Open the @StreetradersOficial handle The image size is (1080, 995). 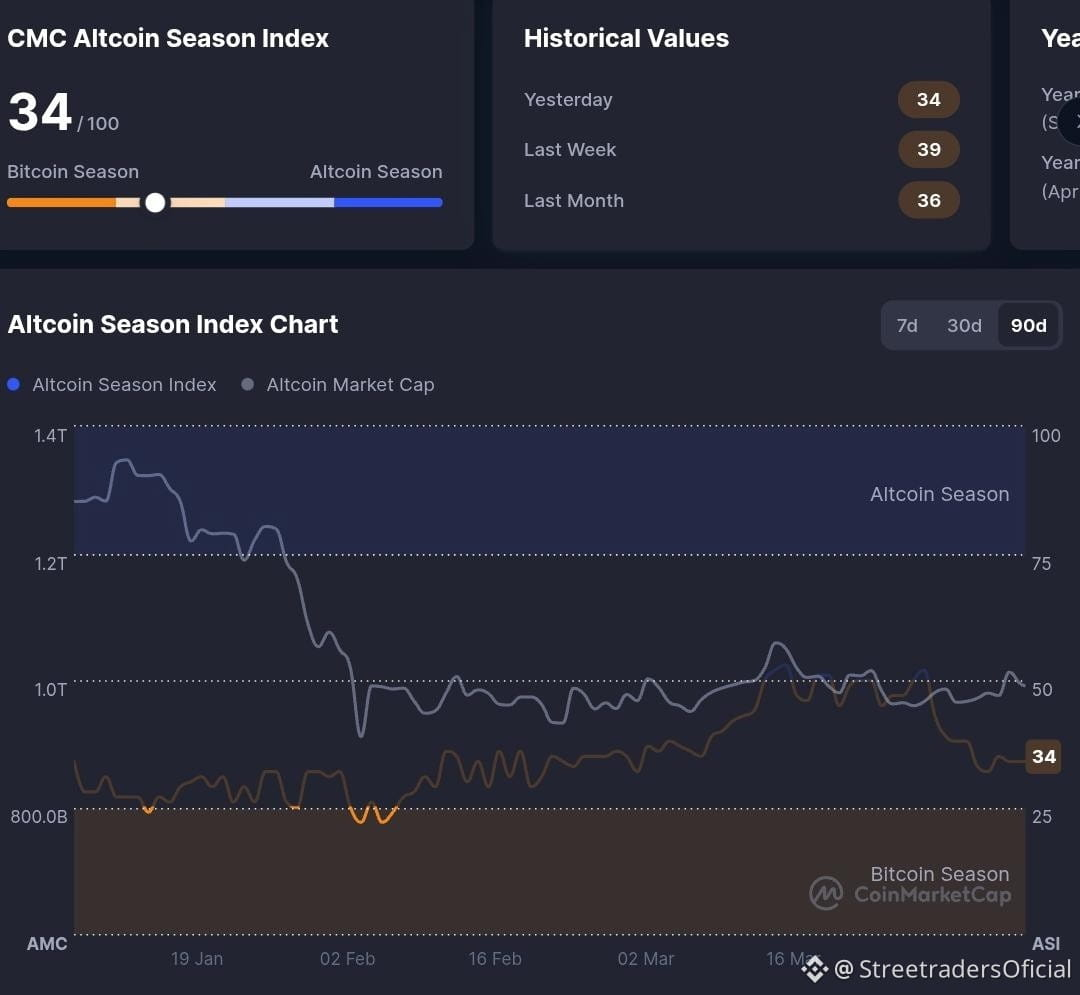point(953,969)
